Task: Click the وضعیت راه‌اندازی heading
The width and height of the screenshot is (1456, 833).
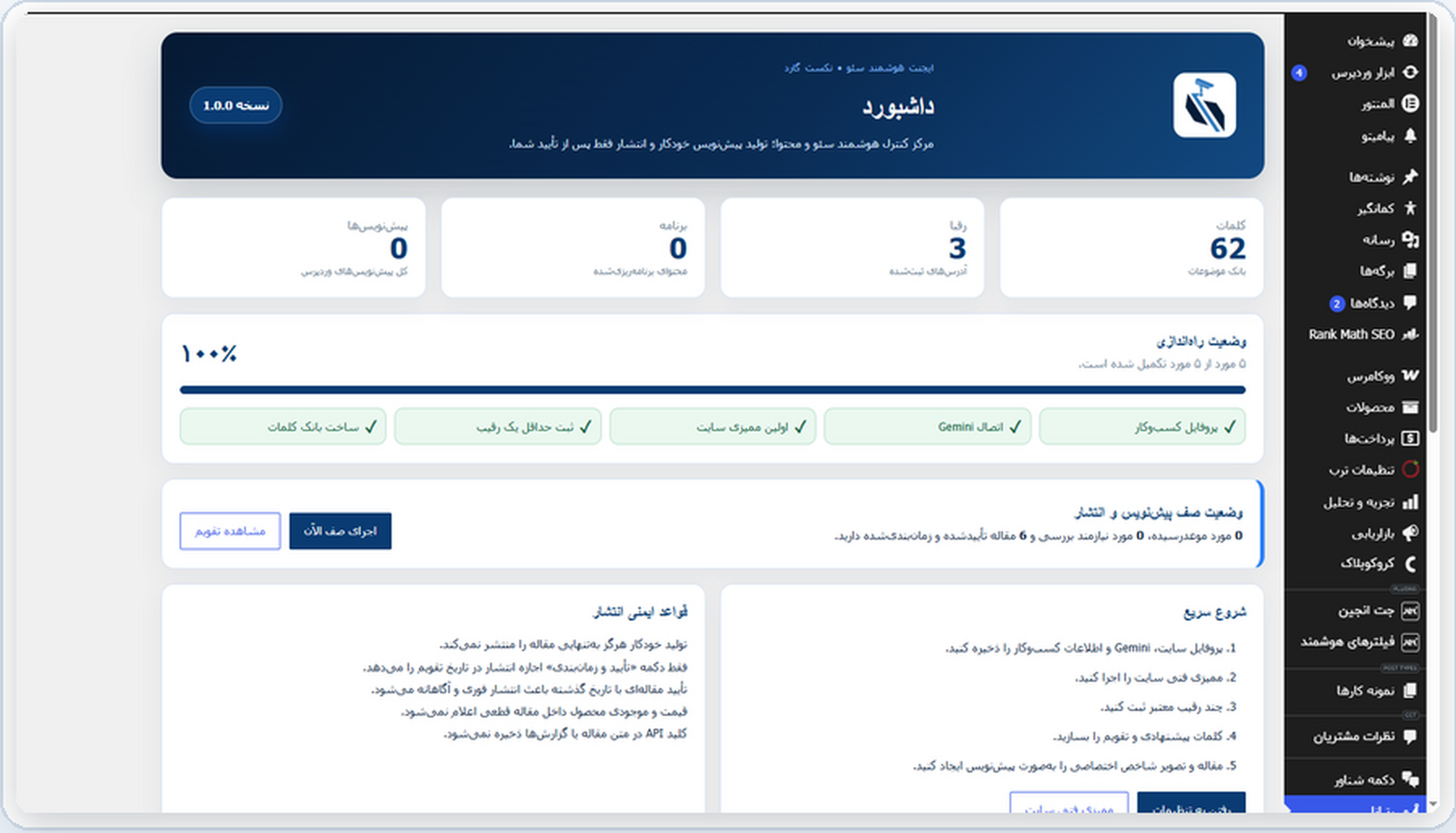Action: click(1201, 341)
